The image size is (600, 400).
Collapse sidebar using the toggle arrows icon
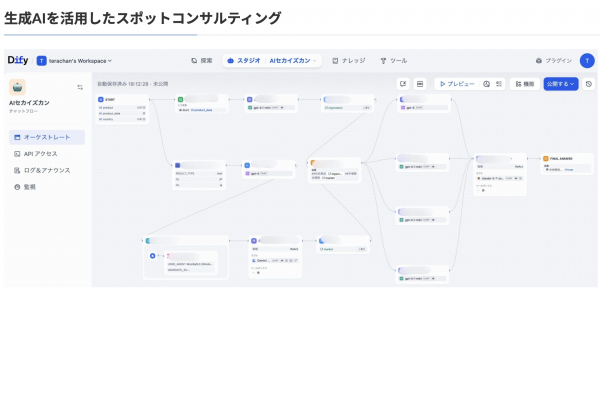coord(80,87)
